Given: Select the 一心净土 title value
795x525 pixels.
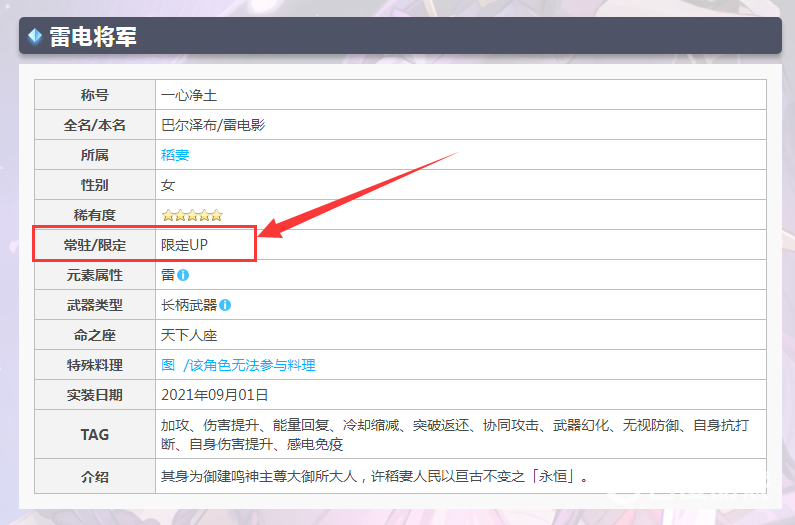Looking at the screenshot, I should click(x=189, y=95).
